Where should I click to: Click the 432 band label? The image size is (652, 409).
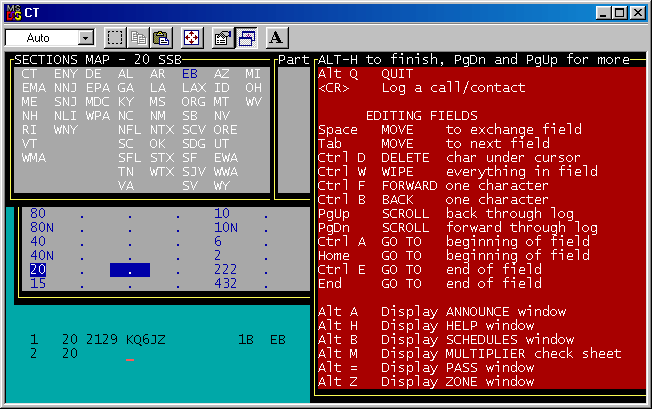pyautogui.click(x=226, y=283)
